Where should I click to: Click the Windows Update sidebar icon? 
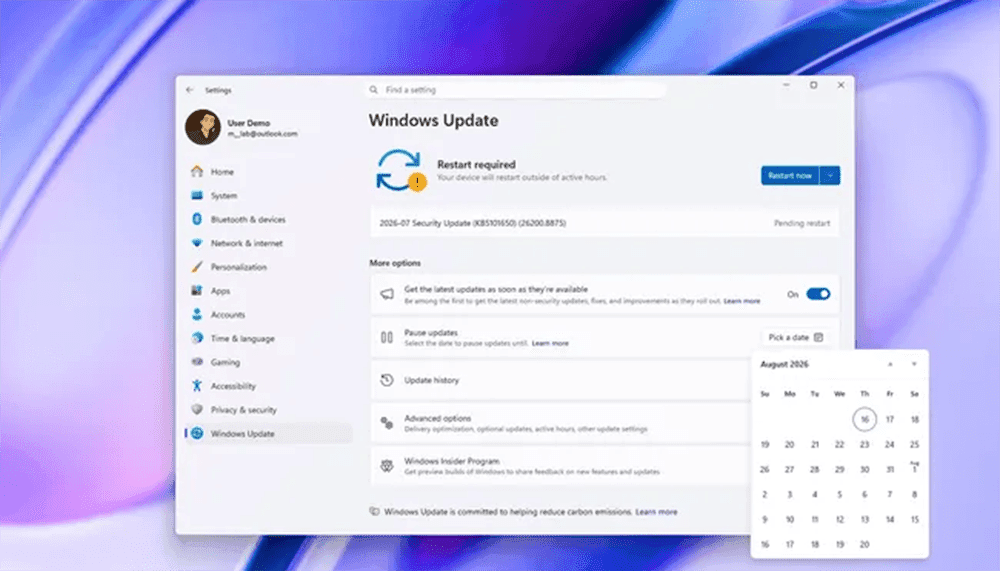pos(197,433)
